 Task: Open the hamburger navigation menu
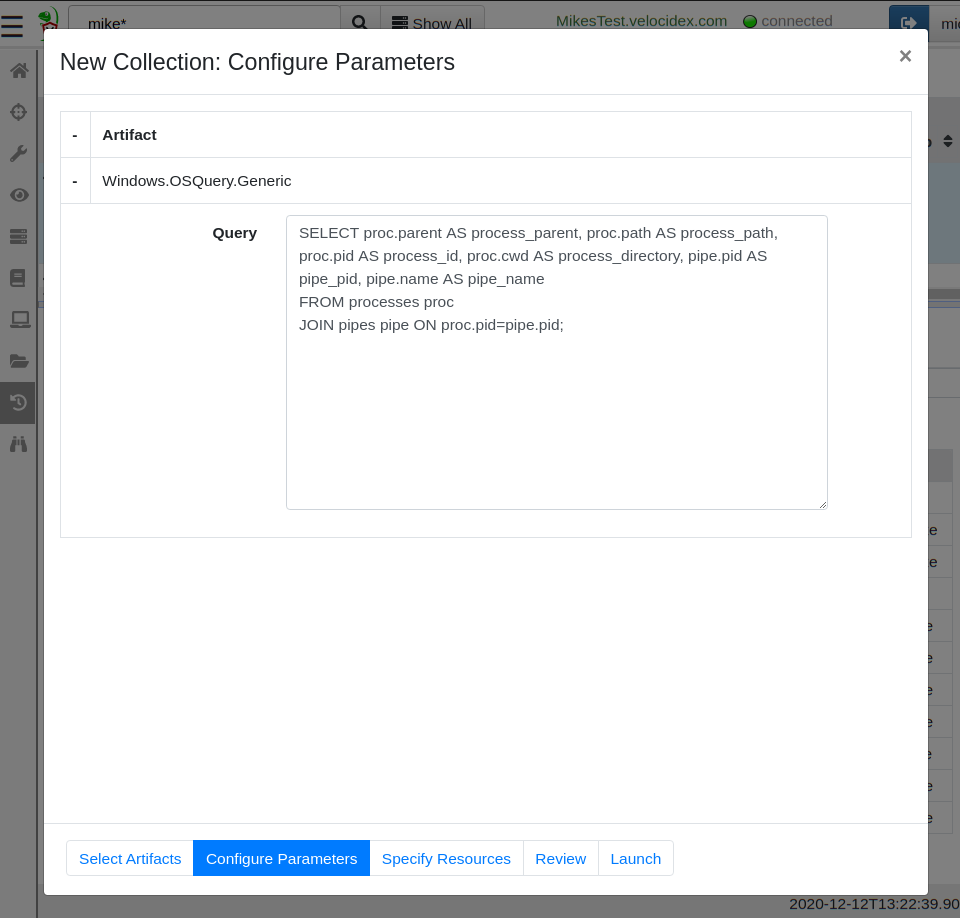pyautogui.click(x=12, y=24)
